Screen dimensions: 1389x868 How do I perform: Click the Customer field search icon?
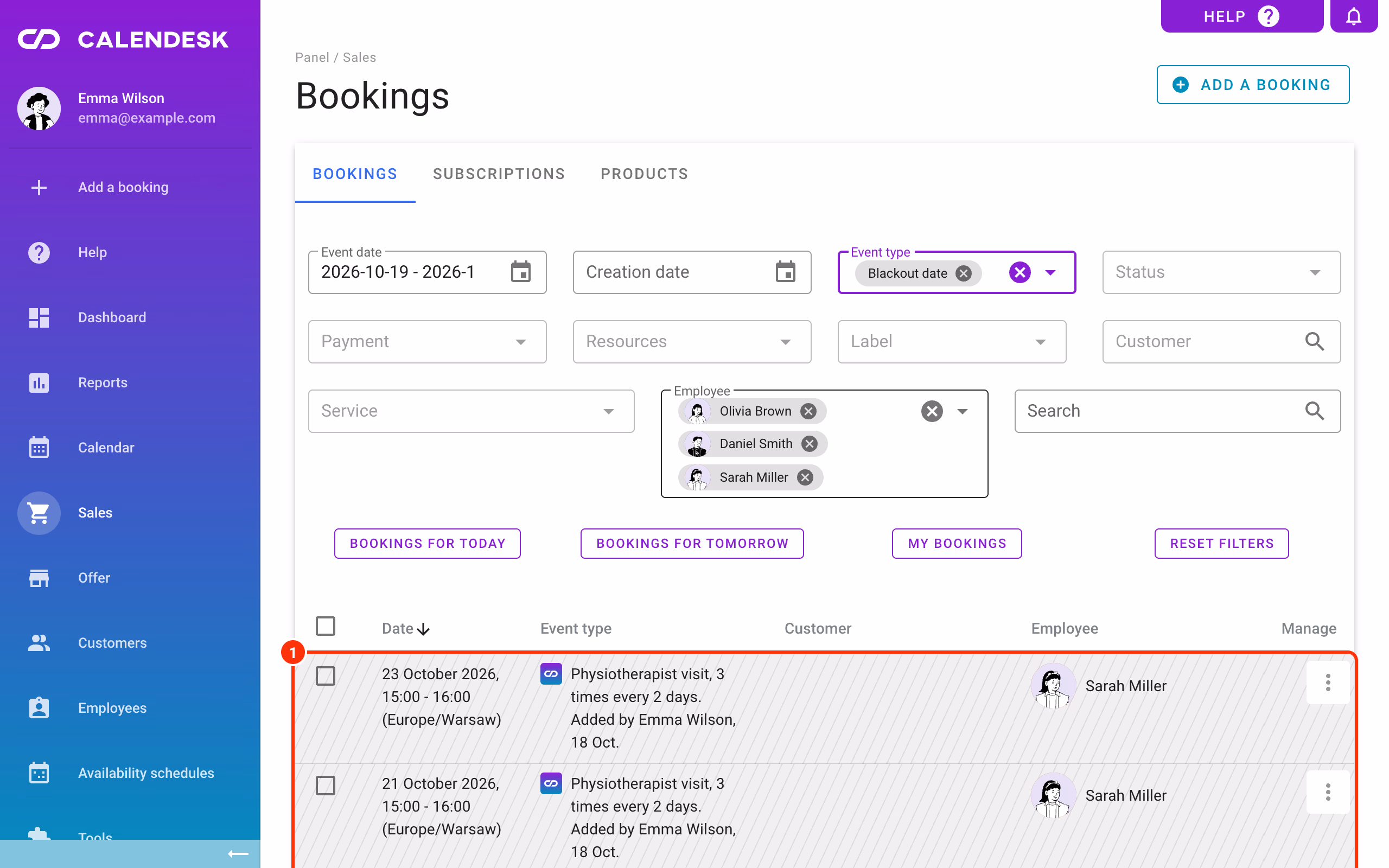[1314, 342]
